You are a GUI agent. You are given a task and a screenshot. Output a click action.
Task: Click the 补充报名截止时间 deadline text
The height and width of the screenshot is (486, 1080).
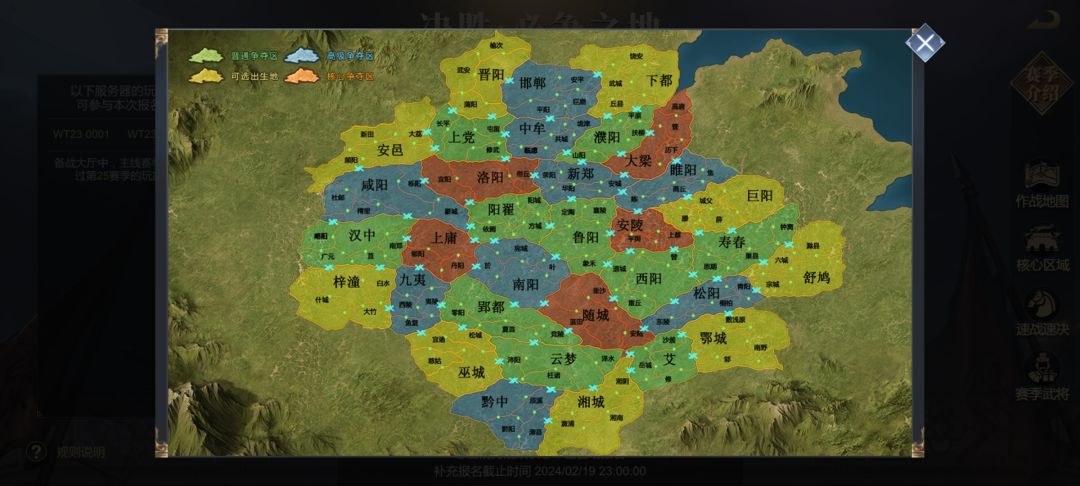[539, 472]
